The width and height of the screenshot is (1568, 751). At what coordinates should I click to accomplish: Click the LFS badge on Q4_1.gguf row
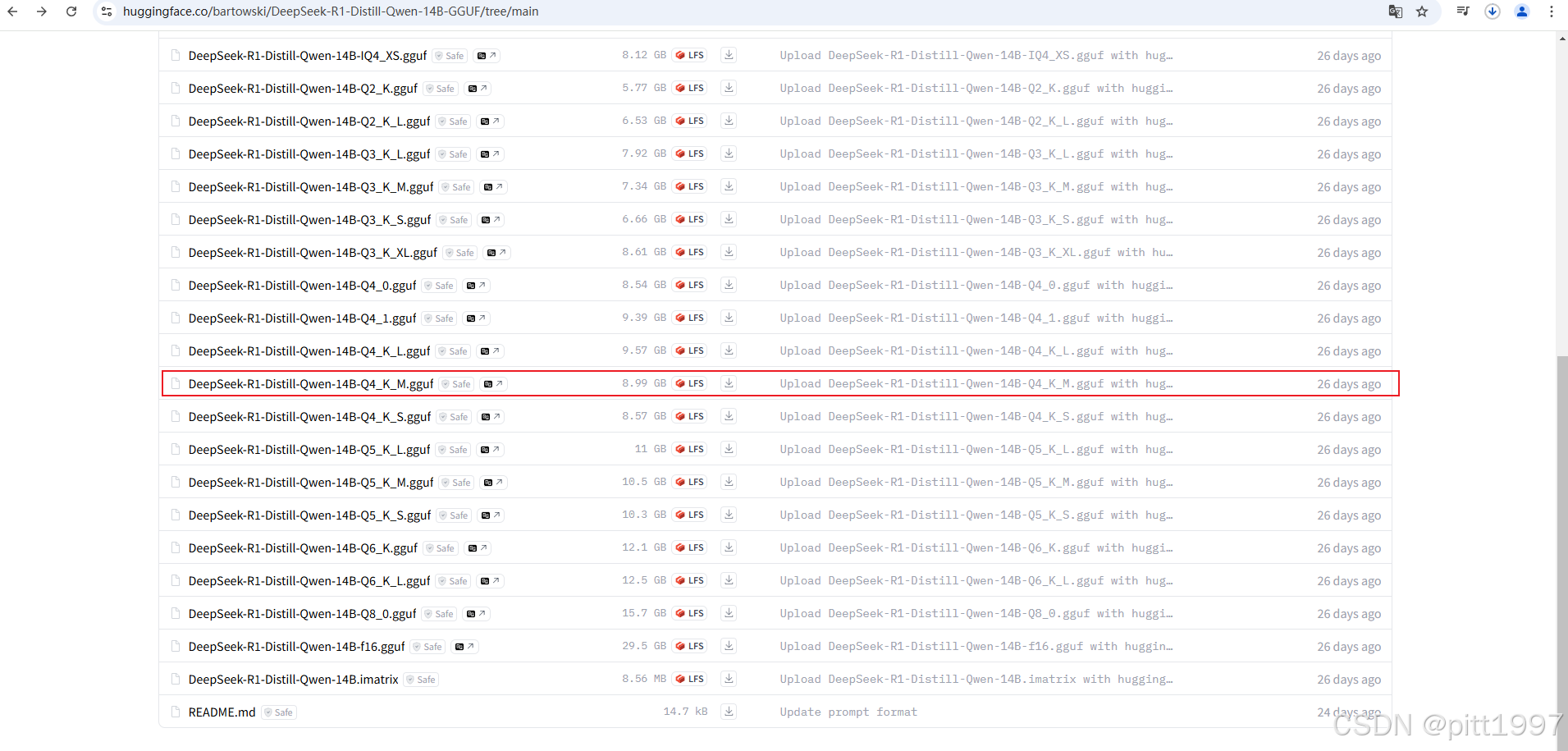pyautogui.click(x=690, y=318)
